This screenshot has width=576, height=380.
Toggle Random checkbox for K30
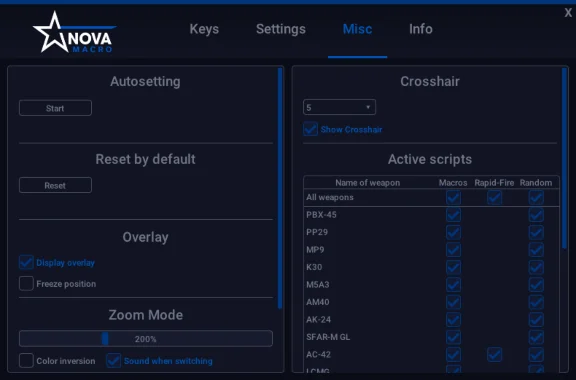coord(536,267)
